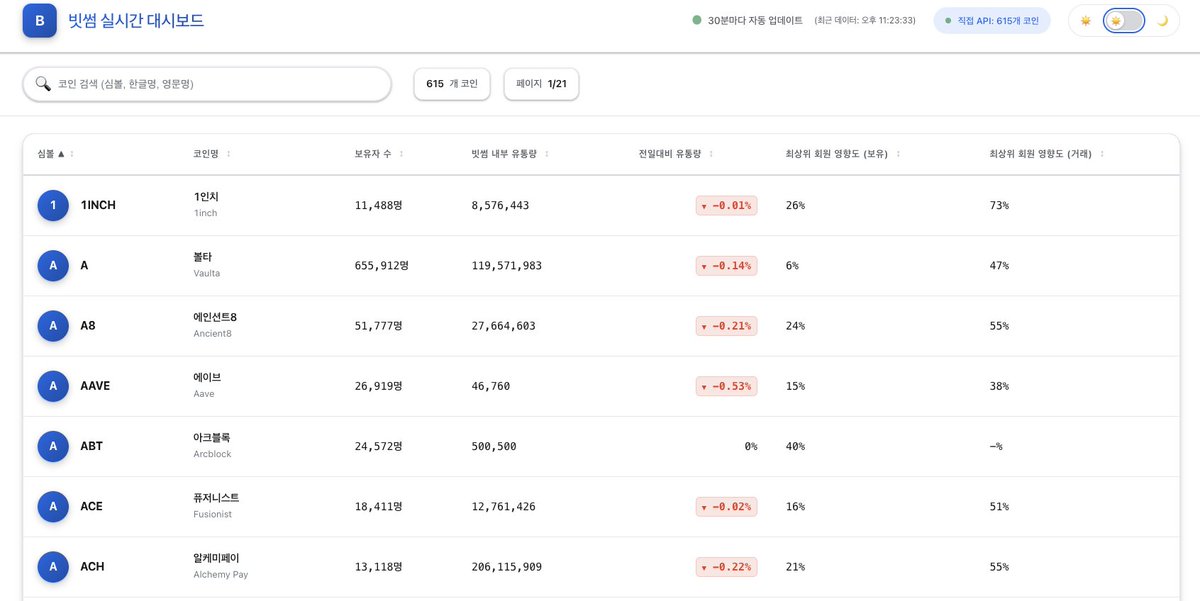Sort by 보유자 수 column header
The image size is (1200, 601).
coord(379,154)
